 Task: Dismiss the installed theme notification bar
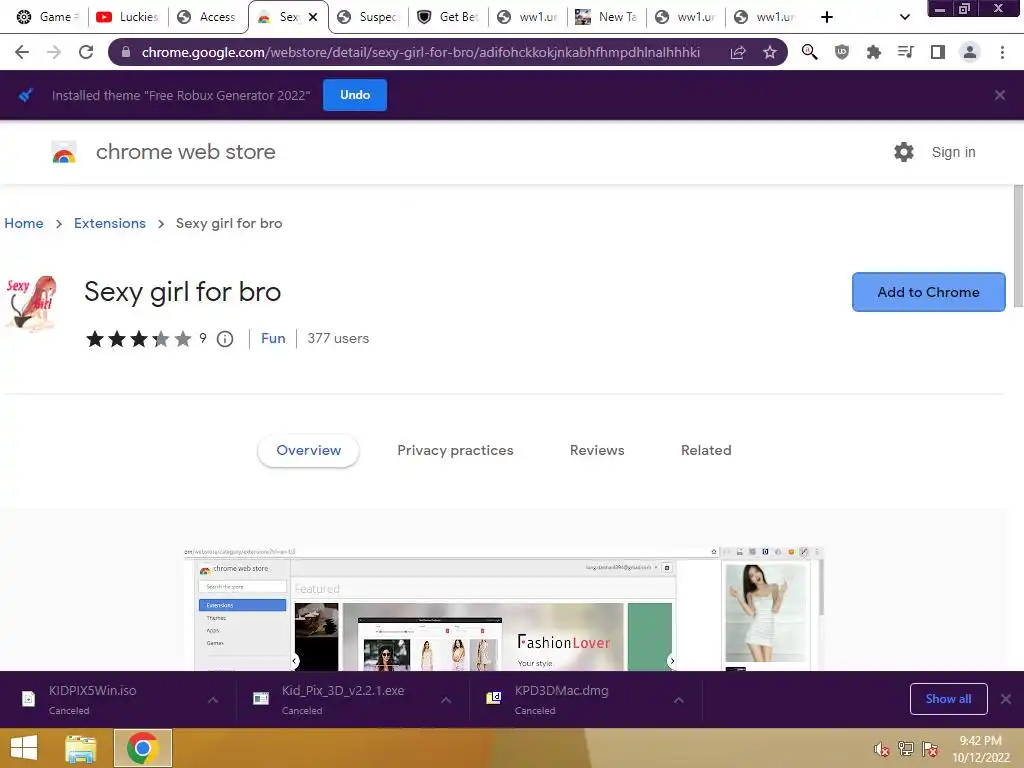pos(999,95)
